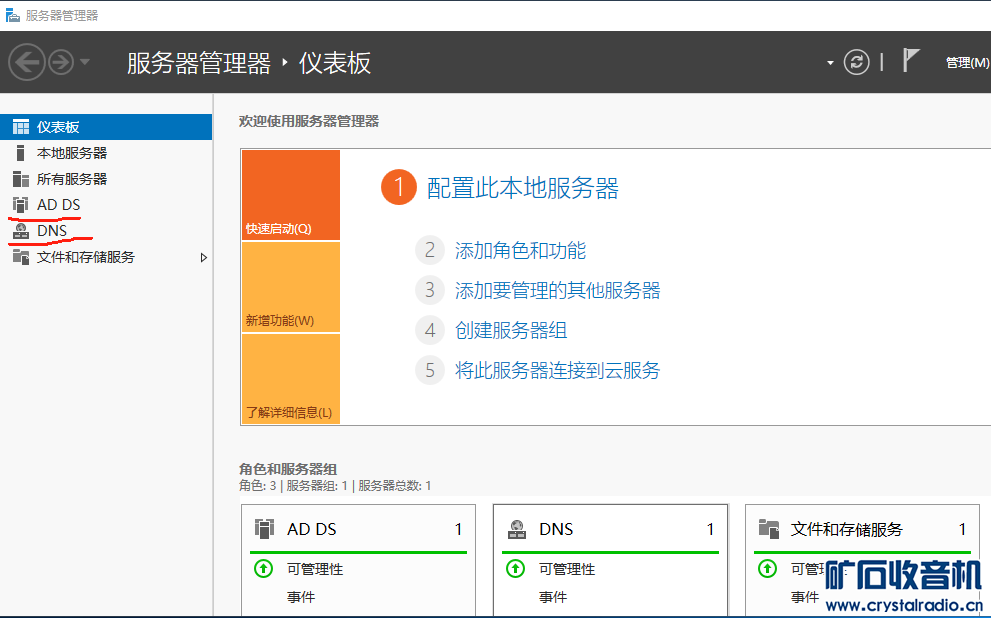Click the refresh icon in header
Screen dimensions: 991x618
click(x=856, y=62)
